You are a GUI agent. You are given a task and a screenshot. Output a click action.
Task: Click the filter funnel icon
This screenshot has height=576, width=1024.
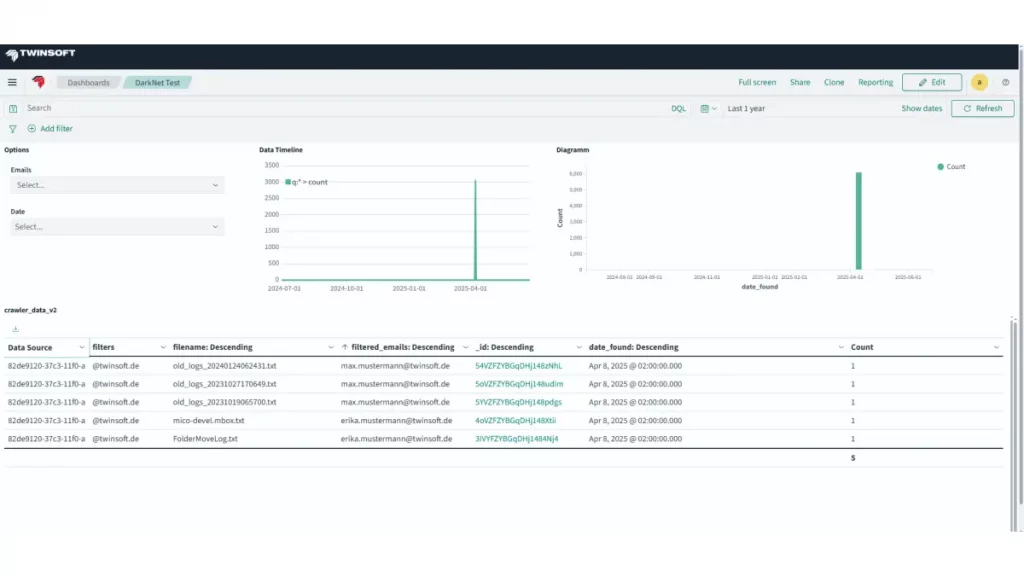13,129
